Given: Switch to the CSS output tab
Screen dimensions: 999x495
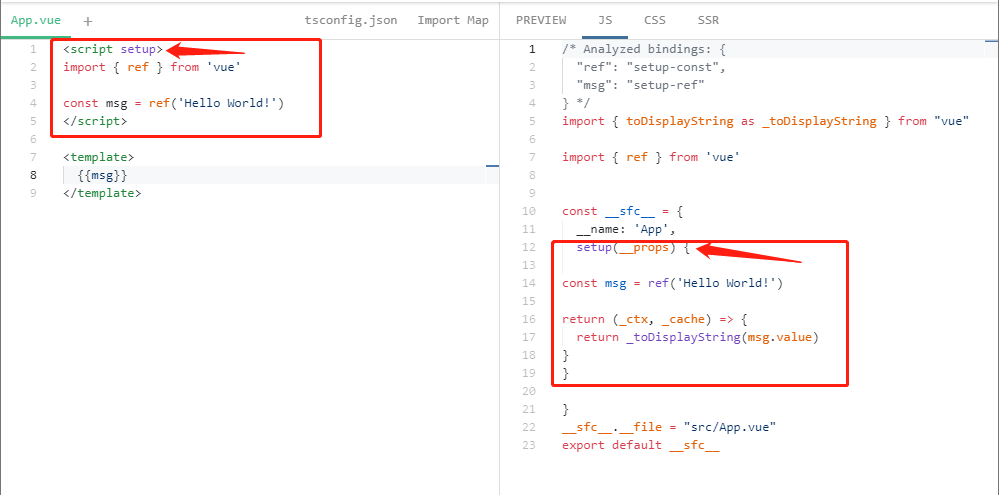Looking at the screenshot, I should coord(654,20).
